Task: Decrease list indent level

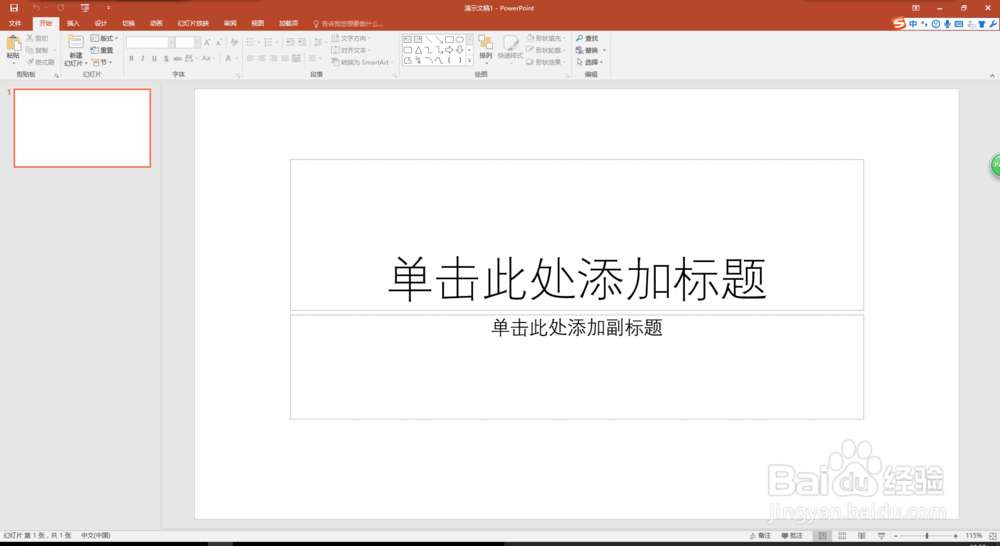Action: 290,42
